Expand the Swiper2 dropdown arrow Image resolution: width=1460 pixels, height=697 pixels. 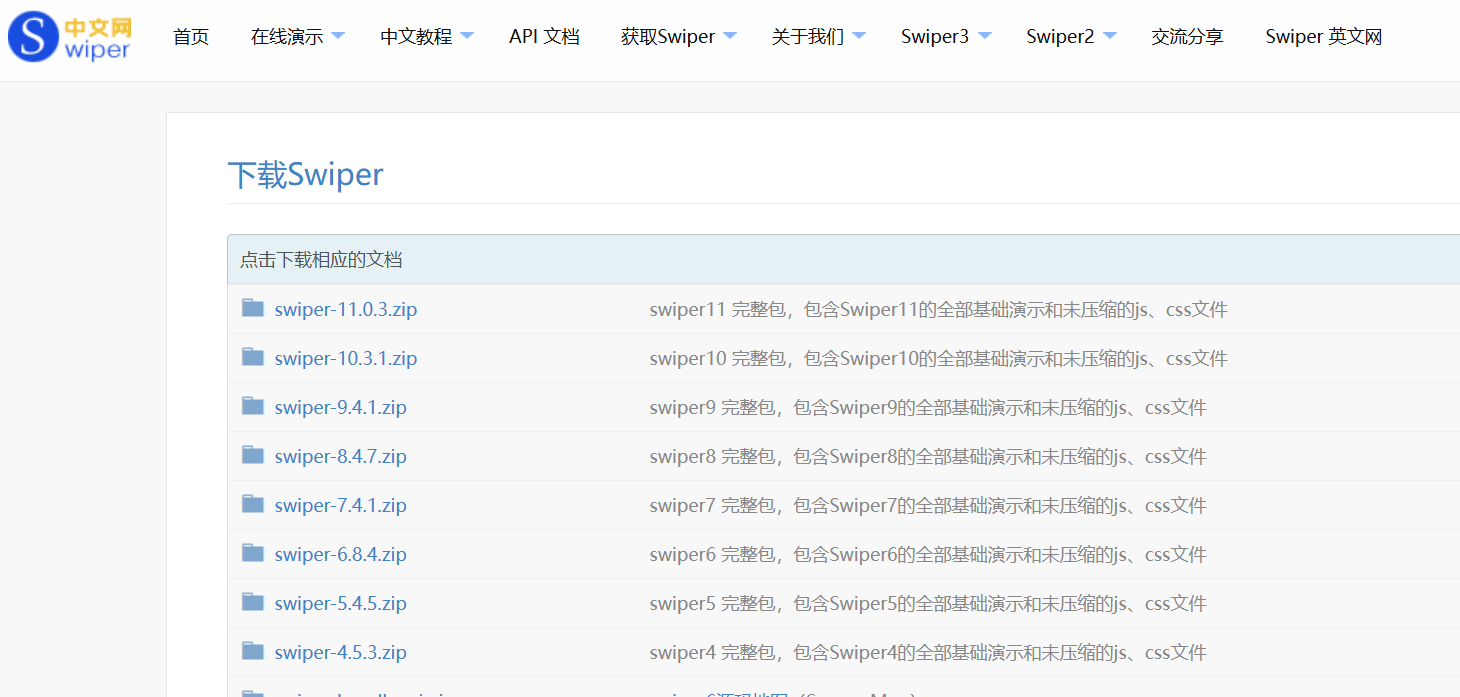point(1110,36)
